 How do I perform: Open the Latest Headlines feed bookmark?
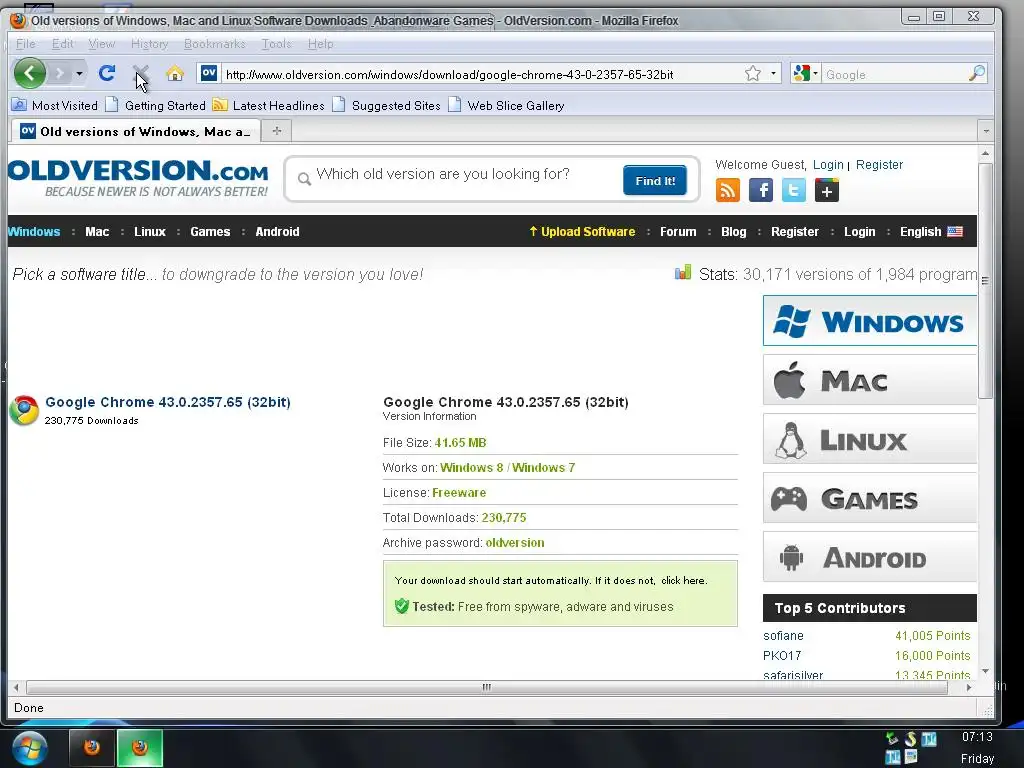click(x=268, y=105)
